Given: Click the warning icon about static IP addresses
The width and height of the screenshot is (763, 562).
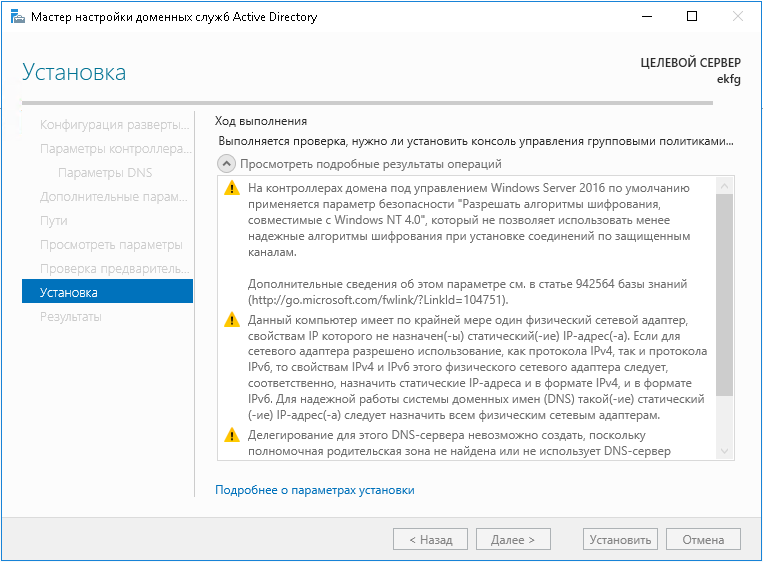Looking at the screenshot, I should click(x=232, y=320).
